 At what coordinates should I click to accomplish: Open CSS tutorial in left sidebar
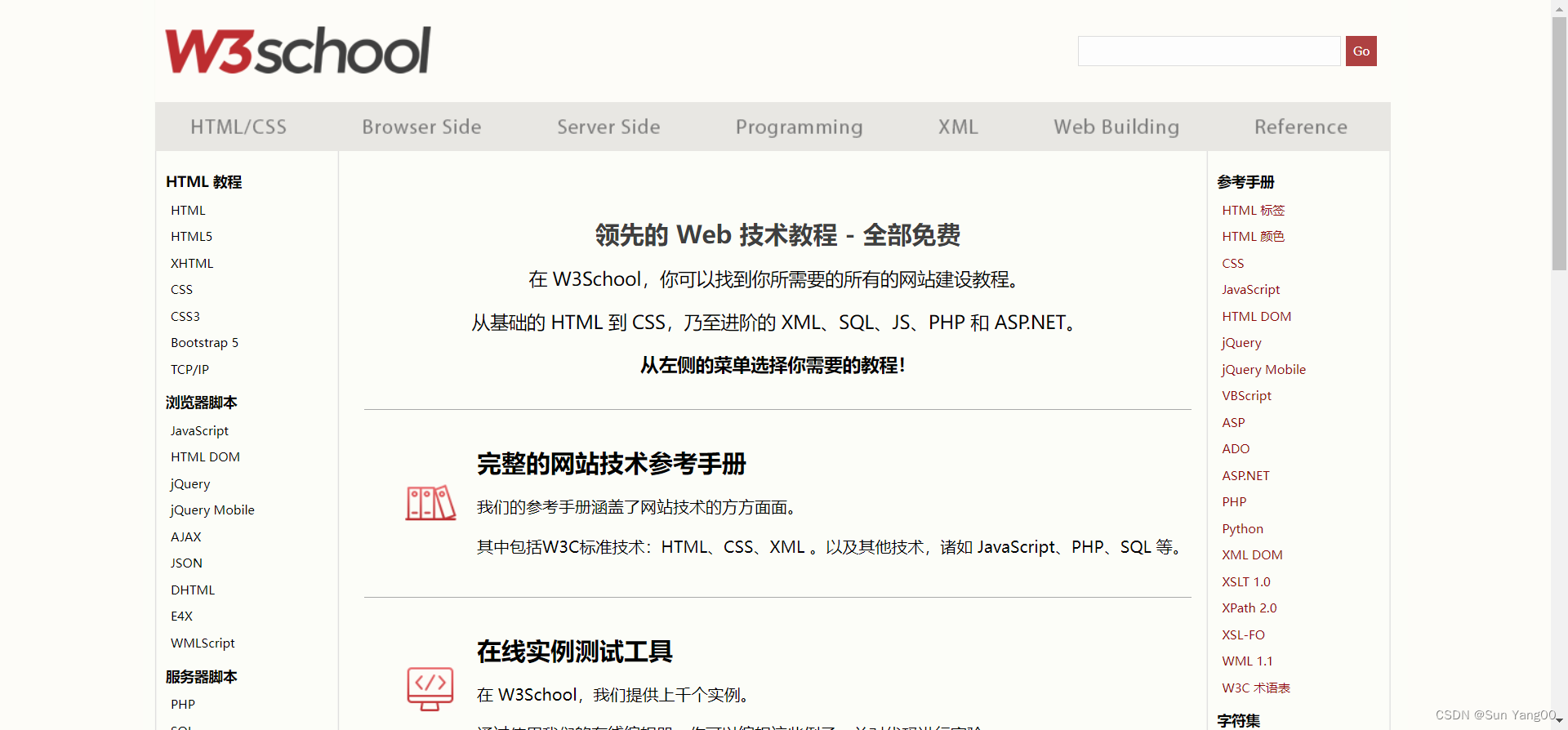click(x=181, y=290)
